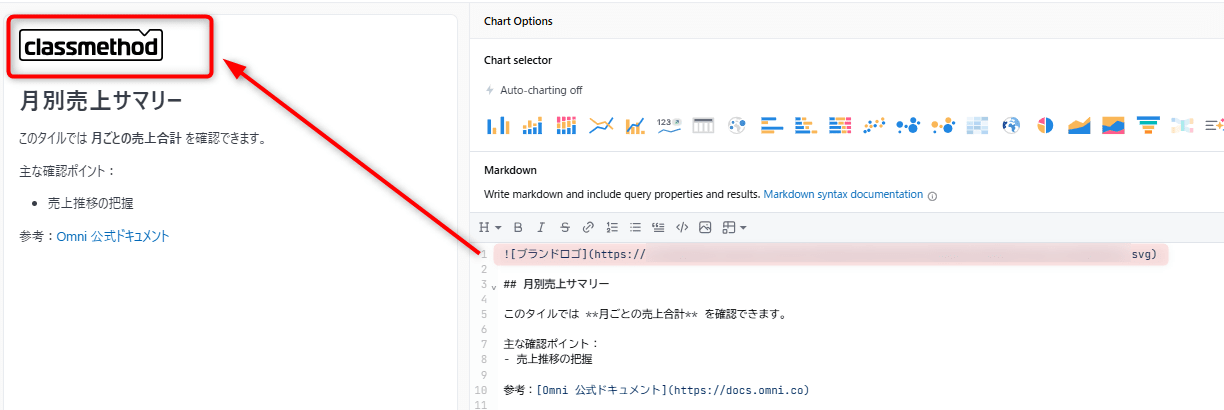The width and height of the screenshot is (1224, 410).
Task: Choose the 100% stacked horizontal bar chart
Action: pos(840,126)
